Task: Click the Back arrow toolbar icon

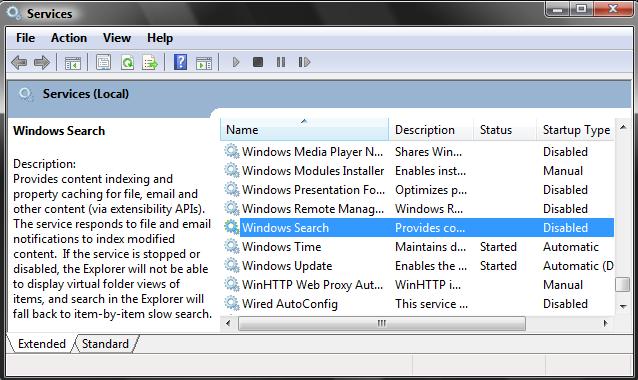Action: tap(19, 62)
